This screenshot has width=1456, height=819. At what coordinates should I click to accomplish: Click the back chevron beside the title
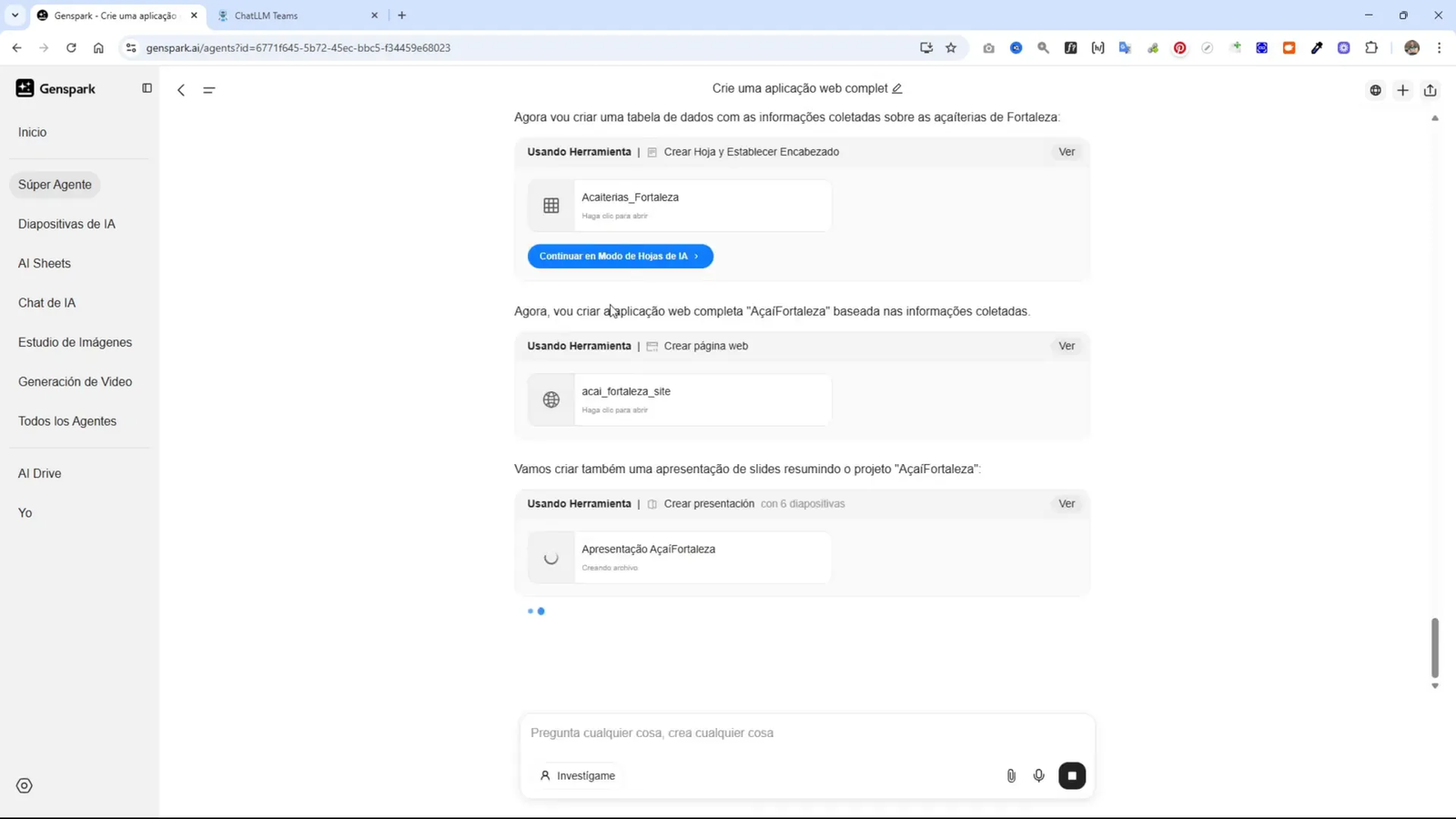[181, 90]
